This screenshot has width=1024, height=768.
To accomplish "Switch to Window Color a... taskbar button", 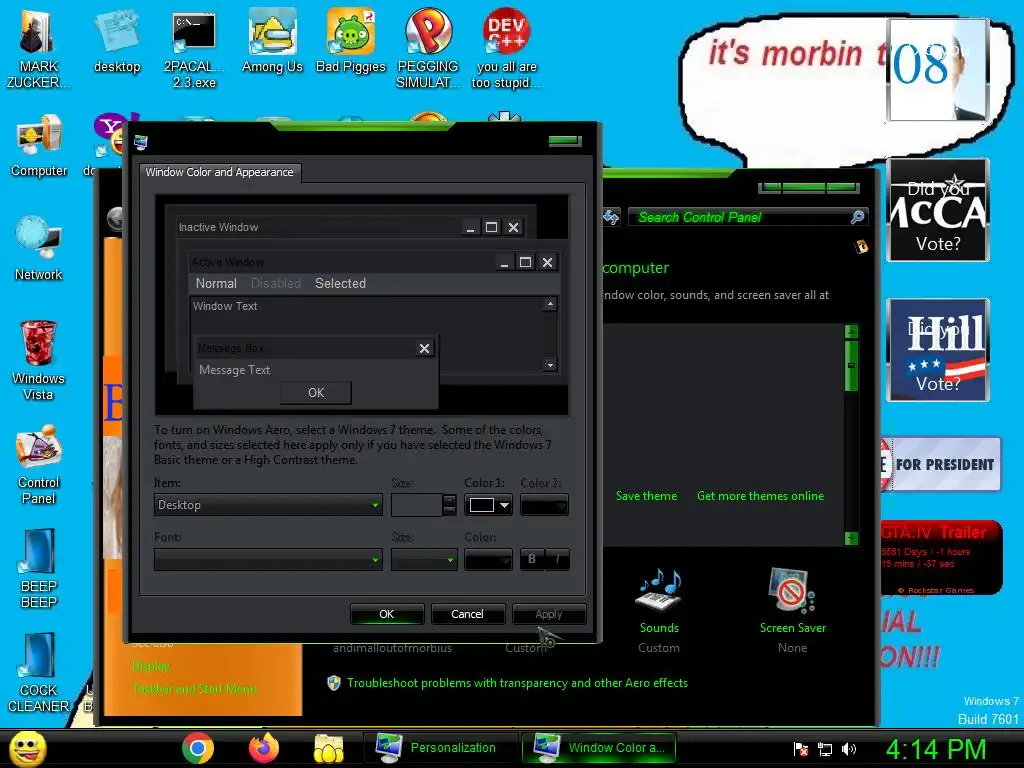I will (599, 748).
